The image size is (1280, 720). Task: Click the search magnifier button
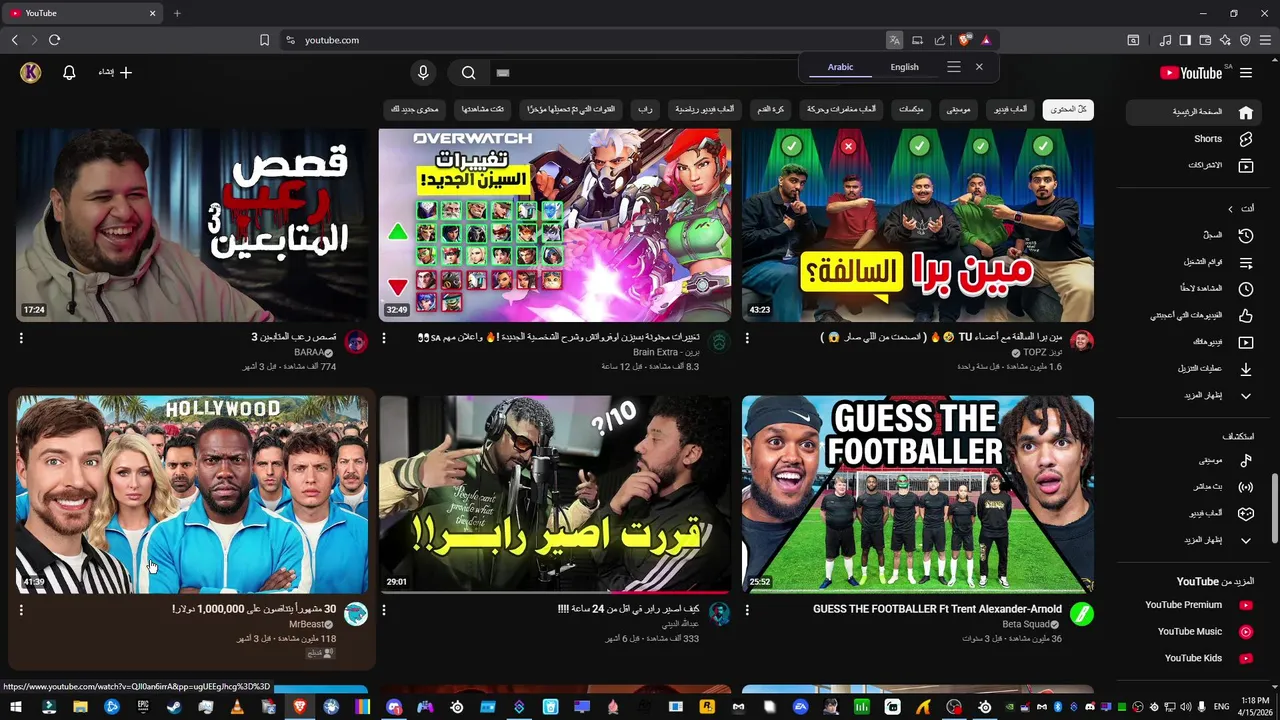tap(468, 73)
